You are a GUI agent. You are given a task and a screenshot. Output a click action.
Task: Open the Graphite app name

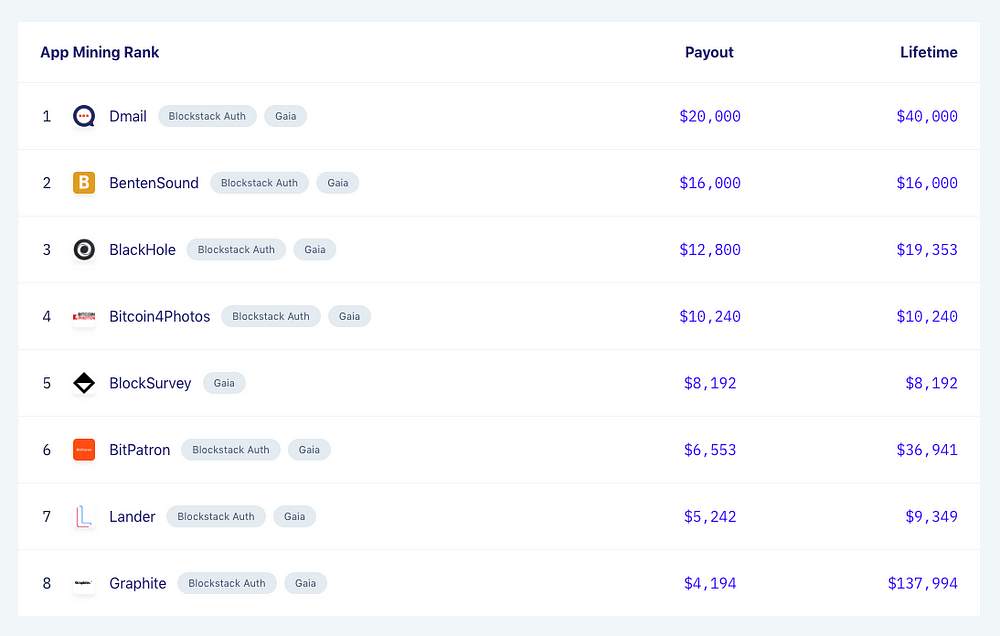138,583
